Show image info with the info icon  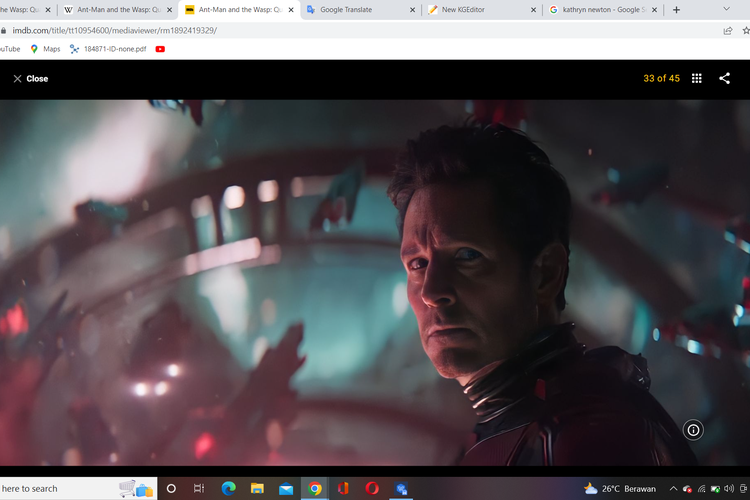coord(693,430)
